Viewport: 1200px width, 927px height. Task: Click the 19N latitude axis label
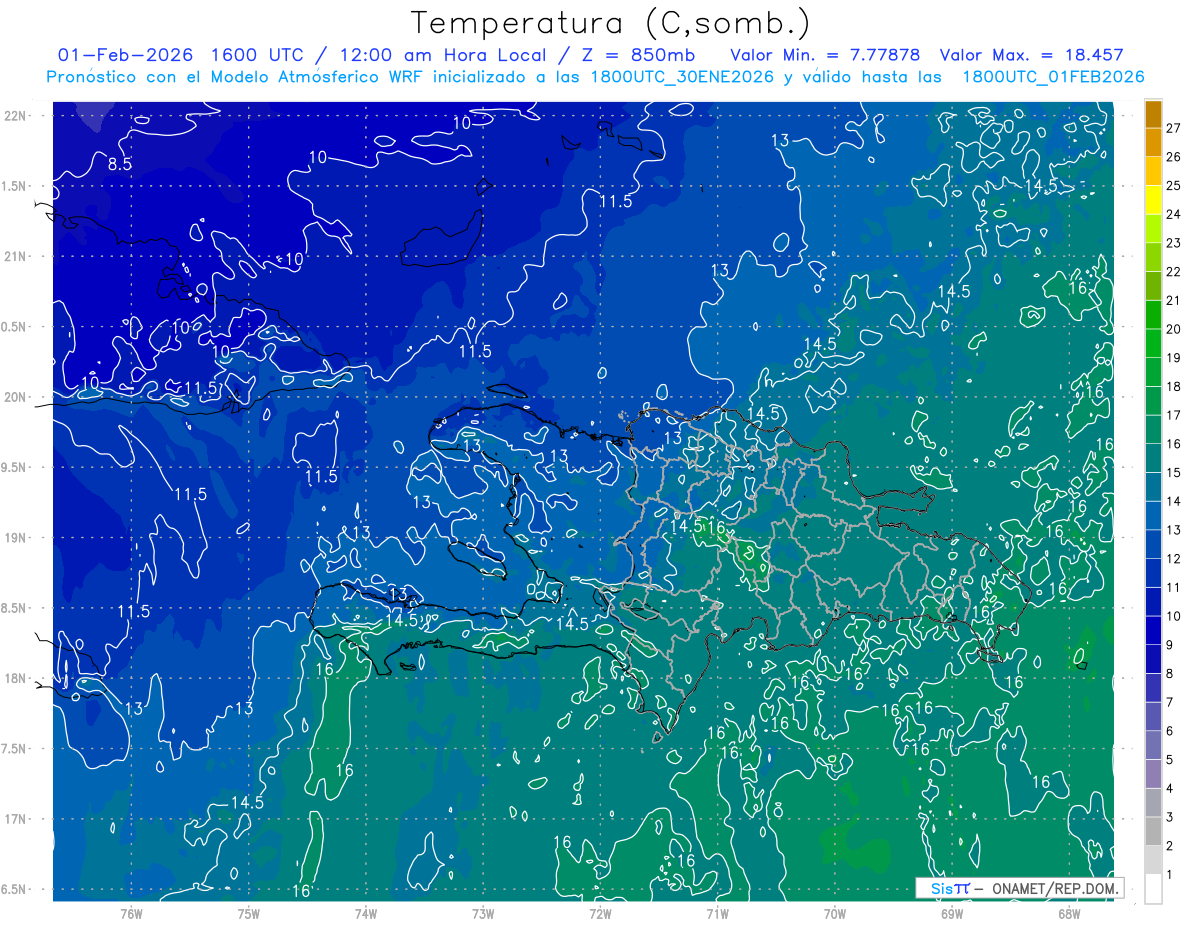click(x=16, y=537)
